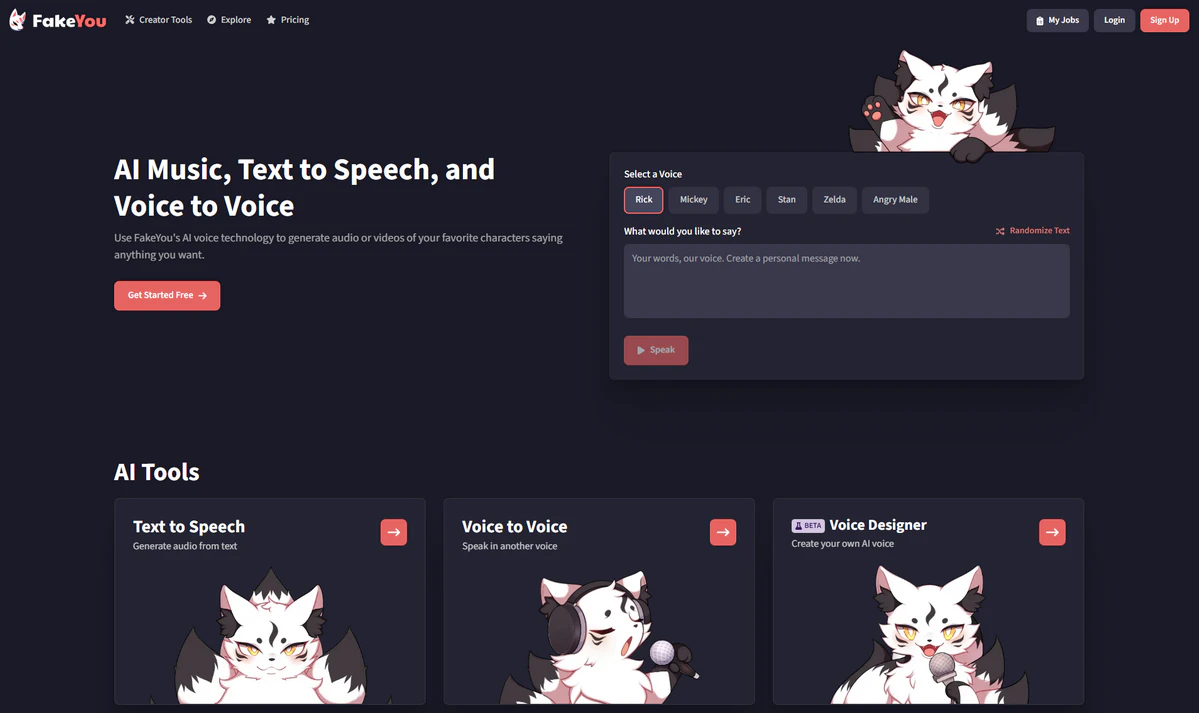Select the Mickey voice
The height and width of the screenshot is (713, 1199).
click(694, 200)
